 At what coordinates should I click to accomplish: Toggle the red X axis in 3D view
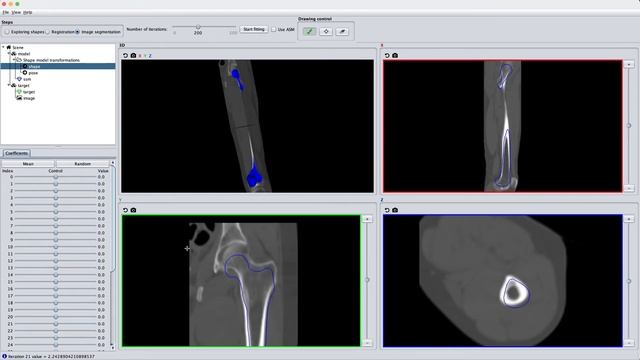140,56
